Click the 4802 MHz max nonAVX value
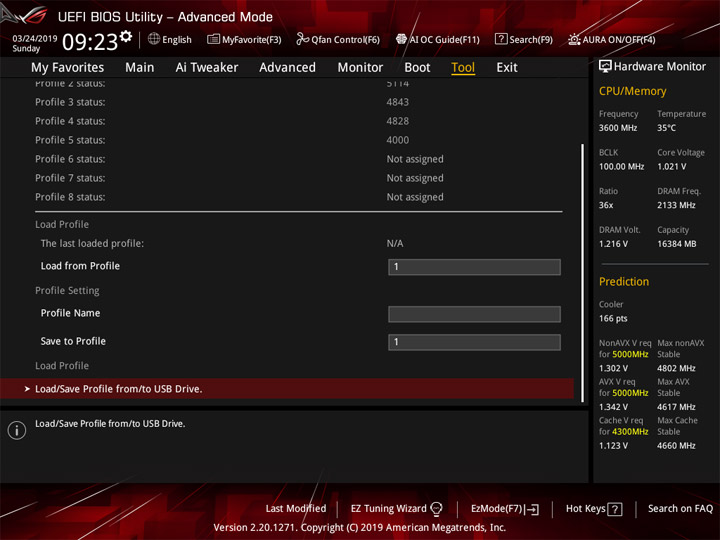Screen dimensions: 720x540 point(676,368)
